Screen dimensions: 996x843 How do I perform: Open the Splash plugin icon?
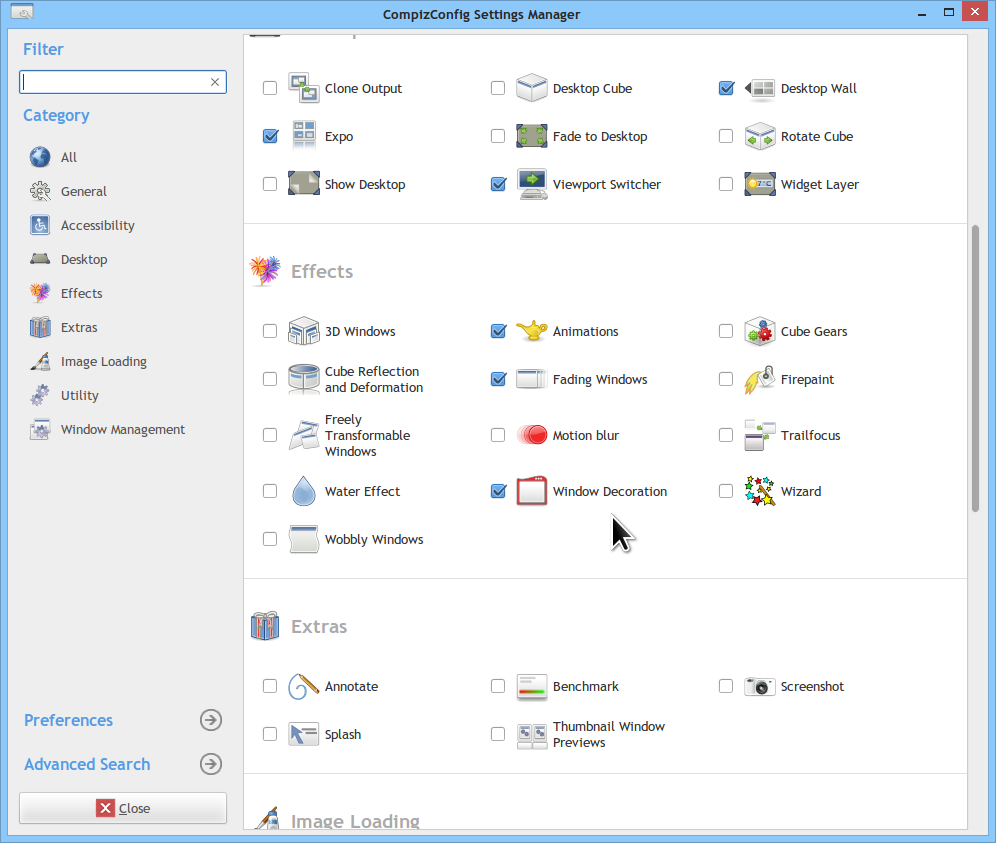pos(304,734)
